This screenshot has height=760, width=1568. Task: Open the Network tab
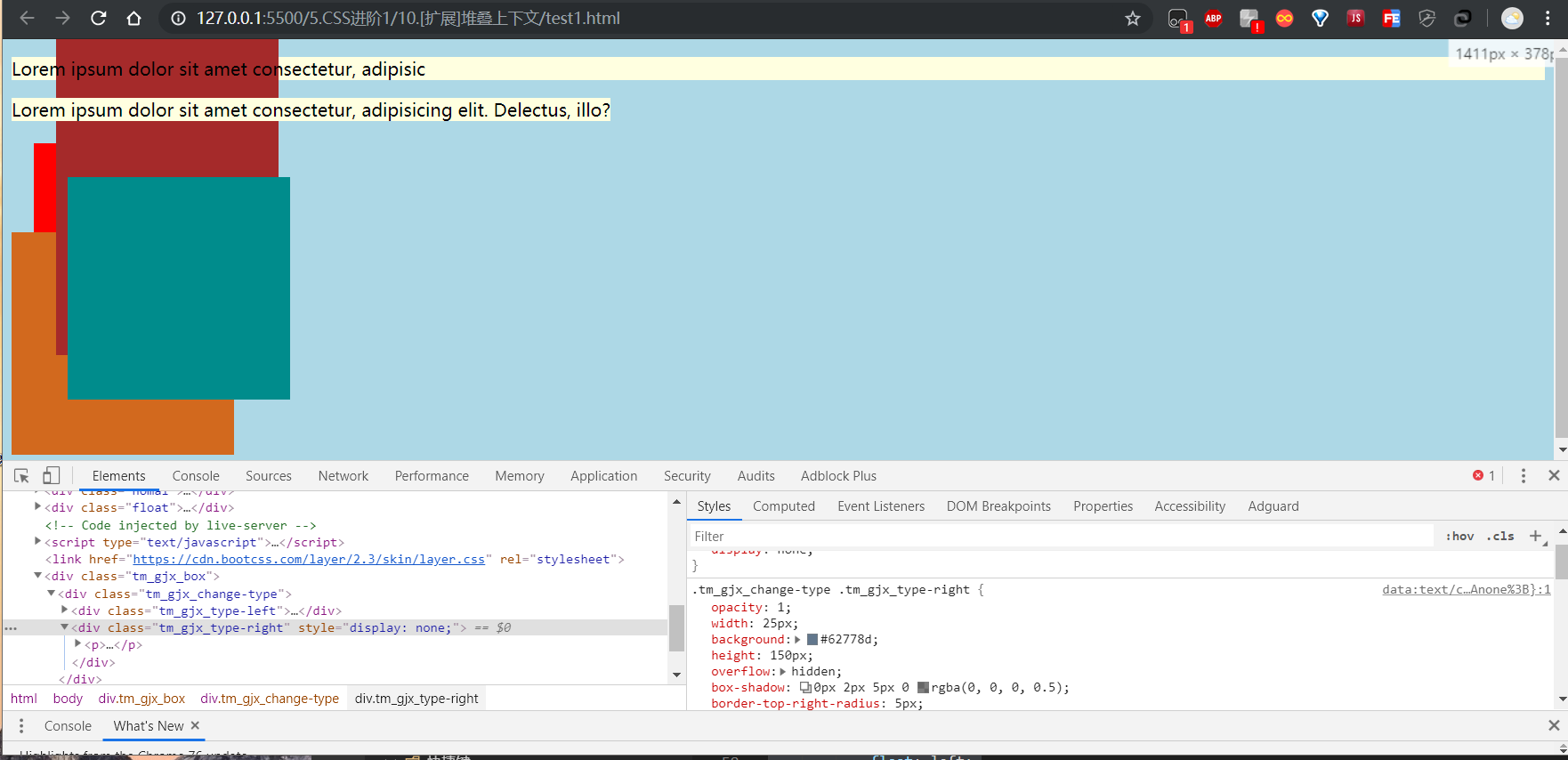344,476
